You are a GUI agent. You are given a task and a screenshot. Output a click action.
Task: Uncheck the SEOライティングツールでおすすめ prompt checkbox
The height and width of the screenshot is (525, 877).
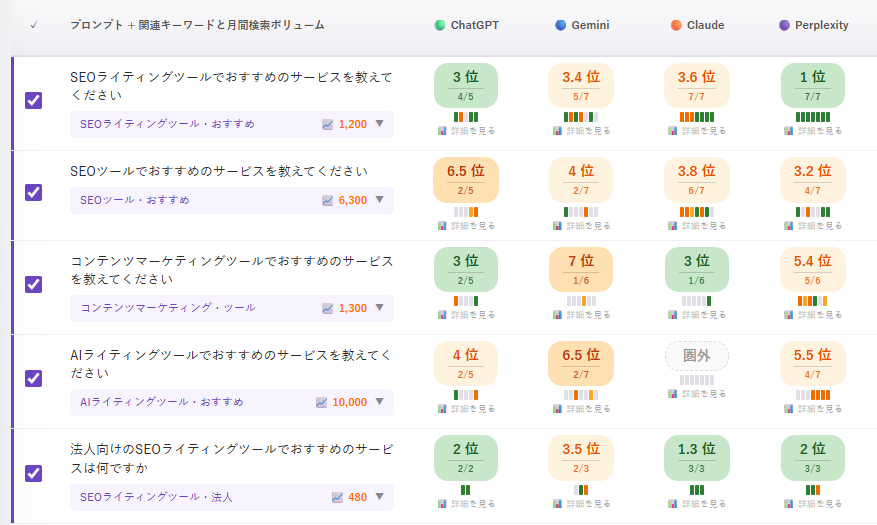point(34,101)
